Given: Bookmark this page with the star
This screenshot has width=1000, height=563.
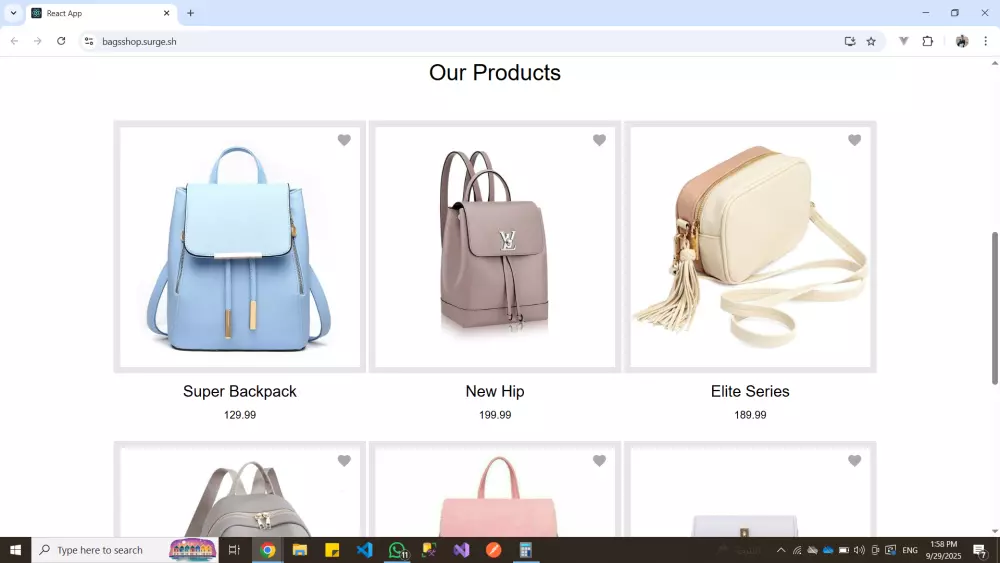Looking at the screenshot, I should pyautogui.click(x=871, y=41).
